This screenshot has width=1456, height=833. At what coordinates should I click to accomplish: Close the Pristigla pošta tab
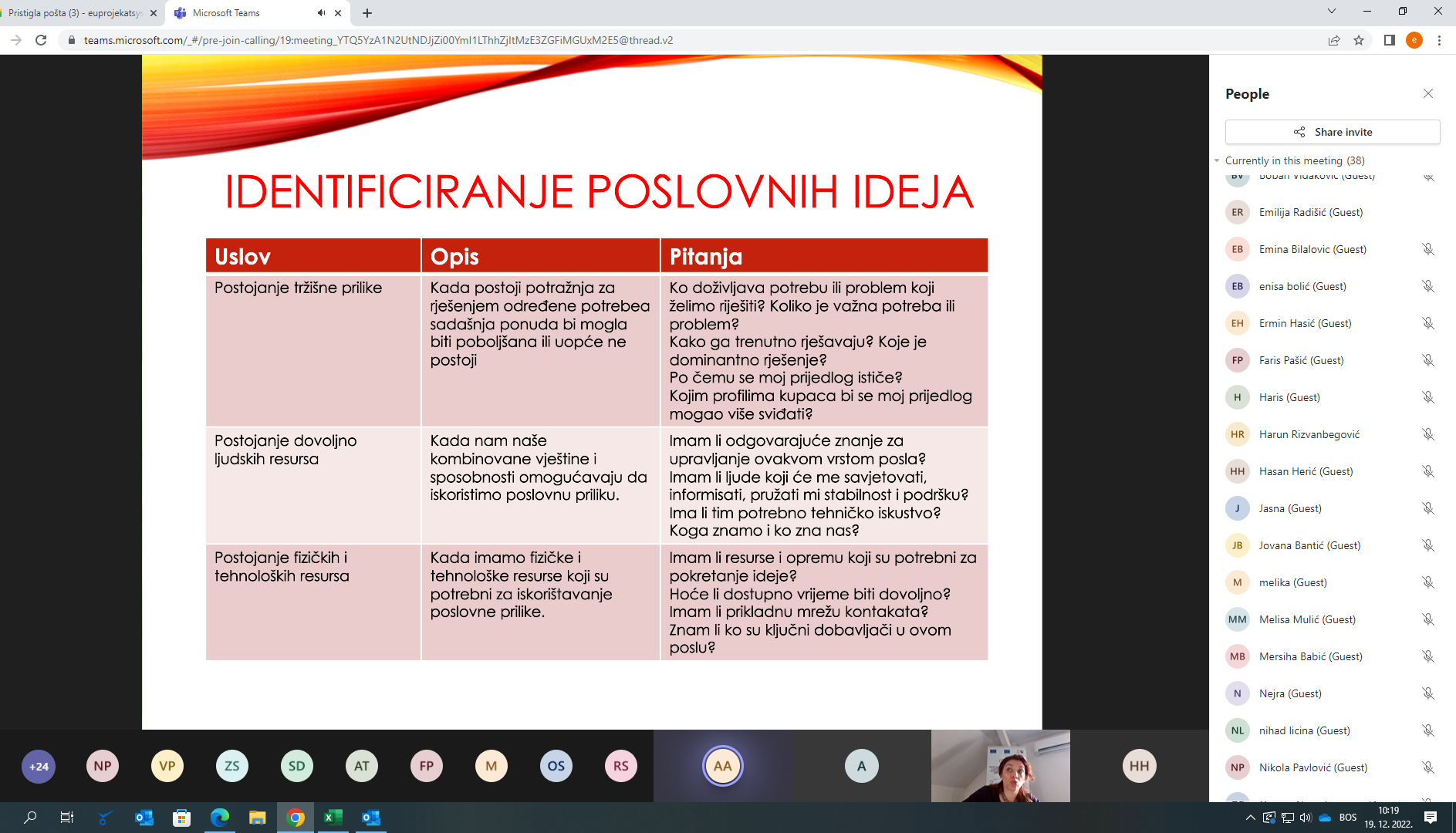[x=154, y=13]
